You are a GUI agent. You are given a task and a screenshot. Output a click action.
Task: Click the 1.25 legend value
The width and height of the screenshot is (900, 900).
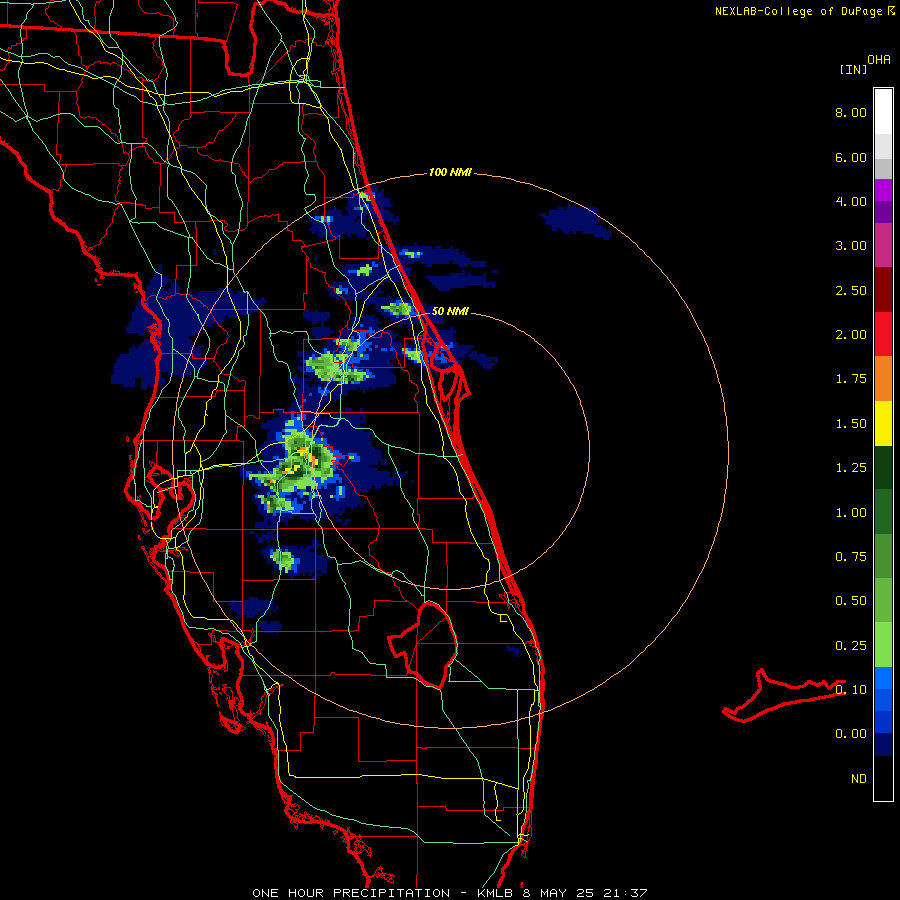point(851,468)
